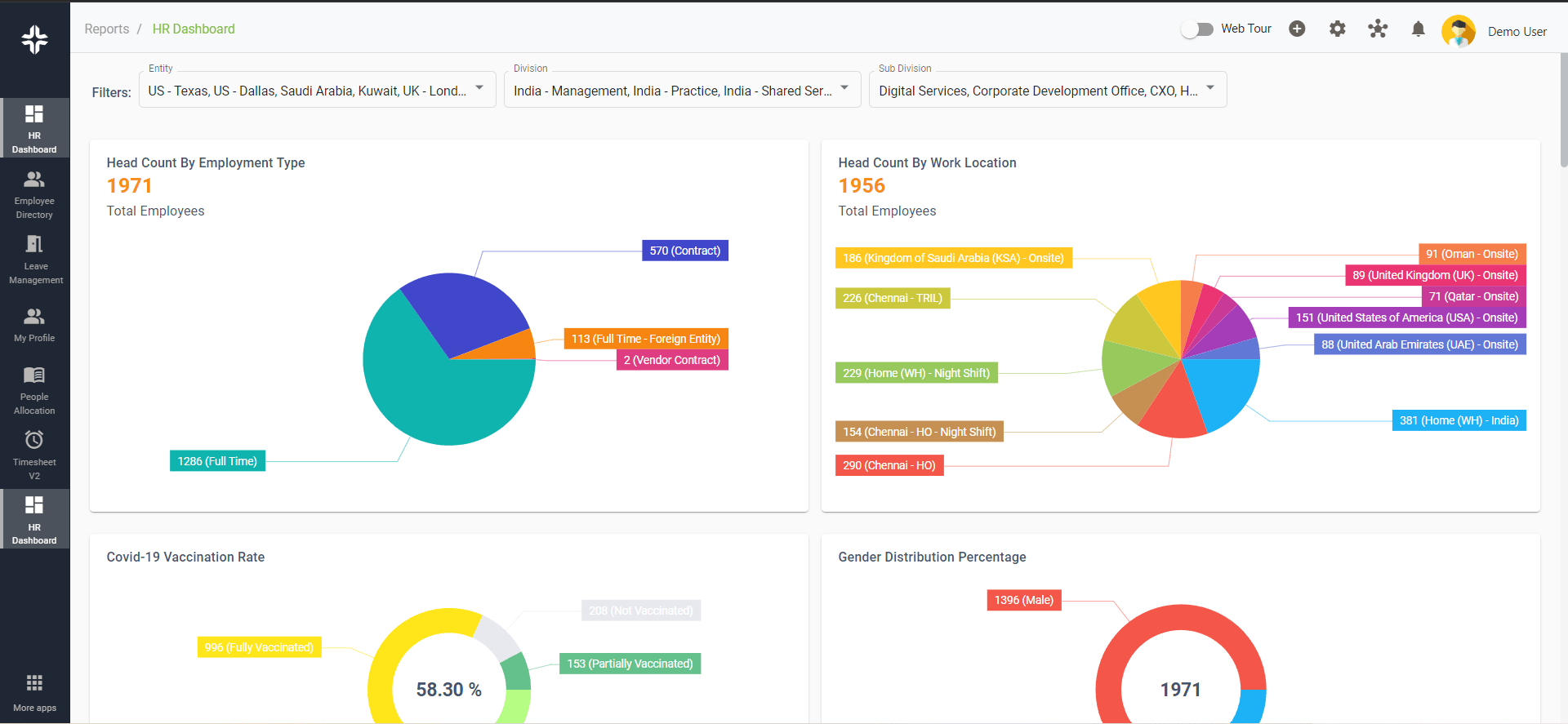The height and width of the screenshot is (724, 1568).
Task: Click the network hub icon in header
Action: 1378,29
